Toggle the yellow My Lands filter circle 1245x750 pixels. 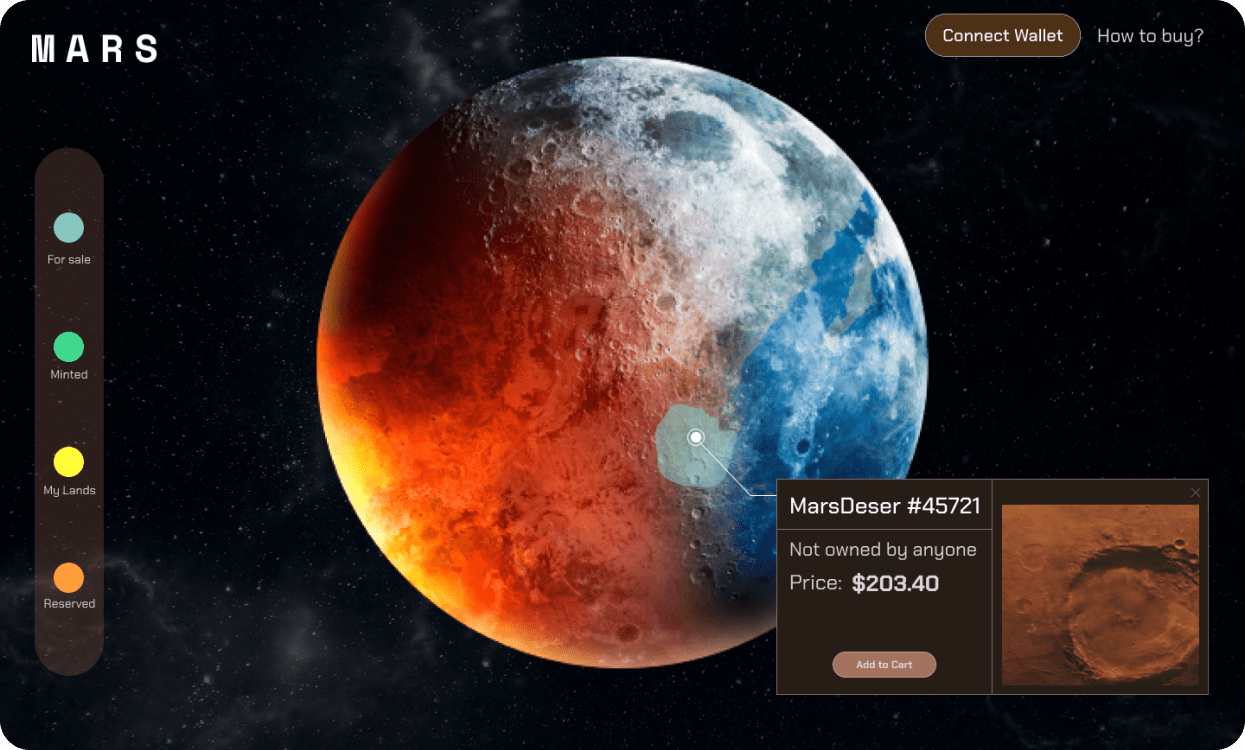[x=69, y=462]
